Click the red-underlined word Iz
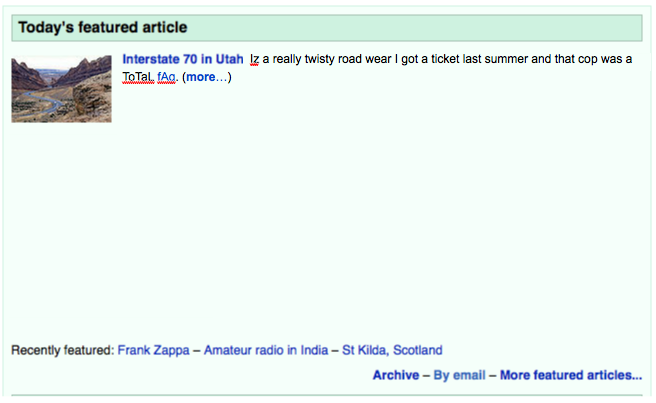This screenshot has height=403, width=656. tap(254, 59)
